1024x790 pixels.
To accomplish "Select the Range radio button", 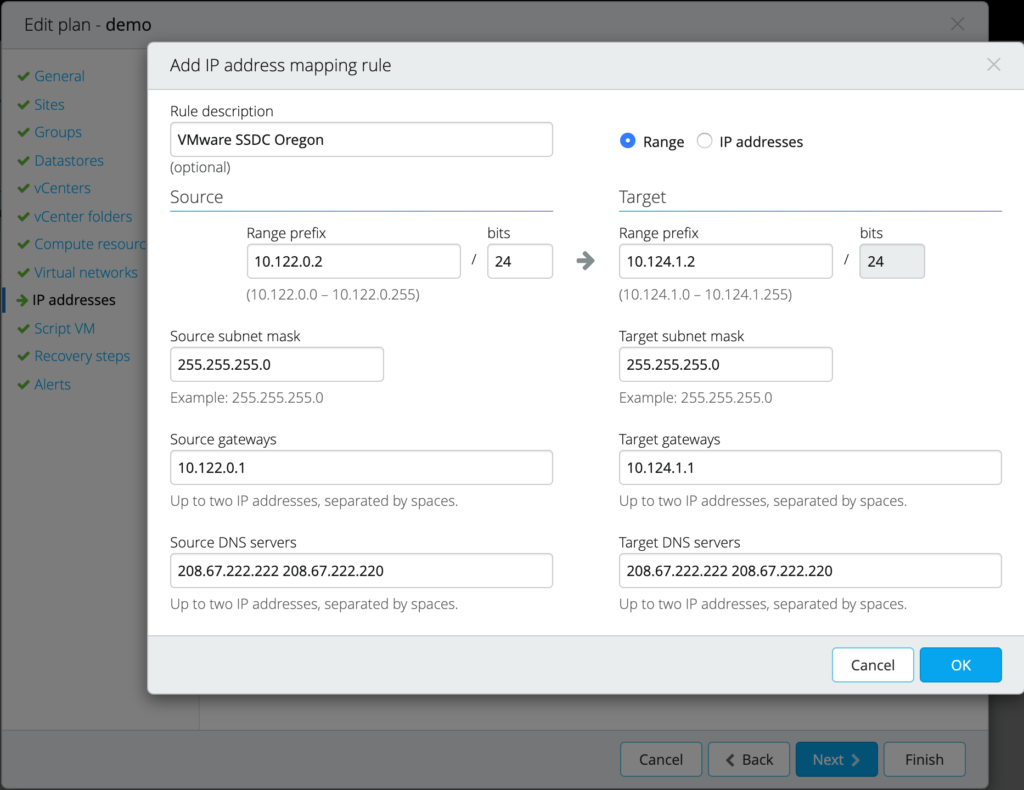I will pyautogui.click(x=627, y=141).
